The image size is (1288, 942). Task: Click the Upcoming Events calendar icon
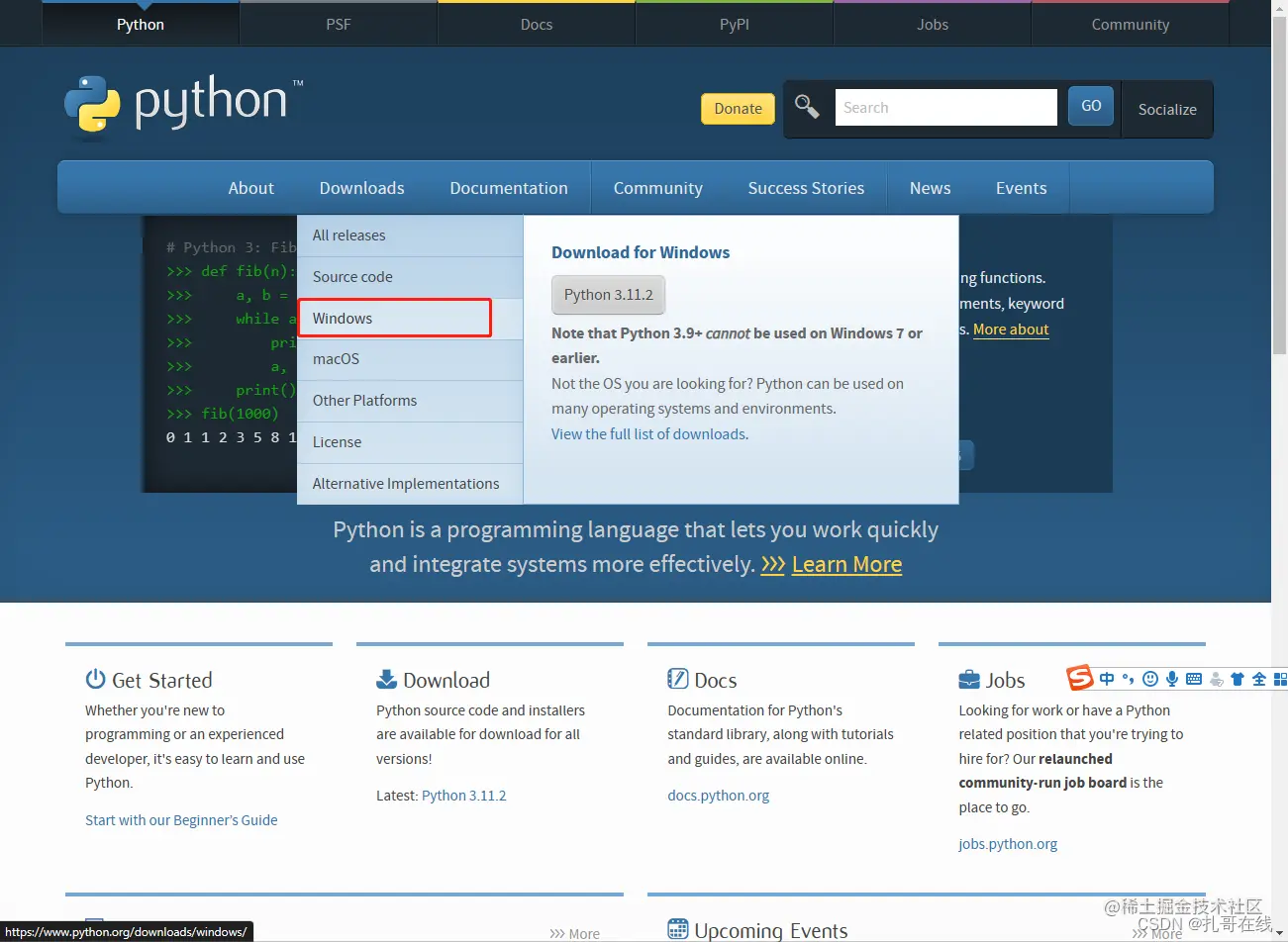(x=677, y=929)
